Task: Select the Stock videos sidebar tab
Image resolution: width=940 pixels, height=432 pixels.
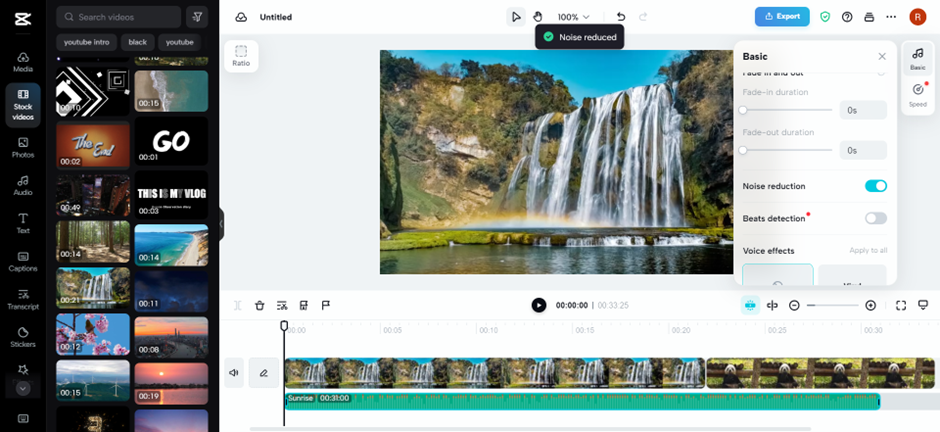Action: pyautogui.click(x=23, y=105)
